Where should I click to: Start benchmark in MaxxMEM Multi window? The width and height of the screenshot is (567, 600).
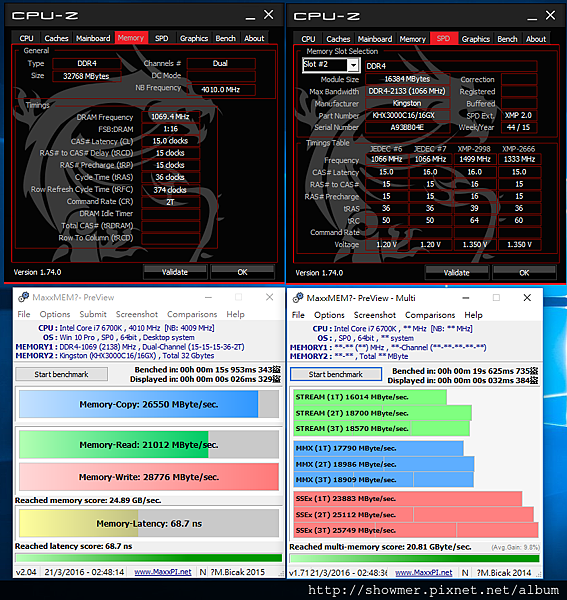[336, 374]
